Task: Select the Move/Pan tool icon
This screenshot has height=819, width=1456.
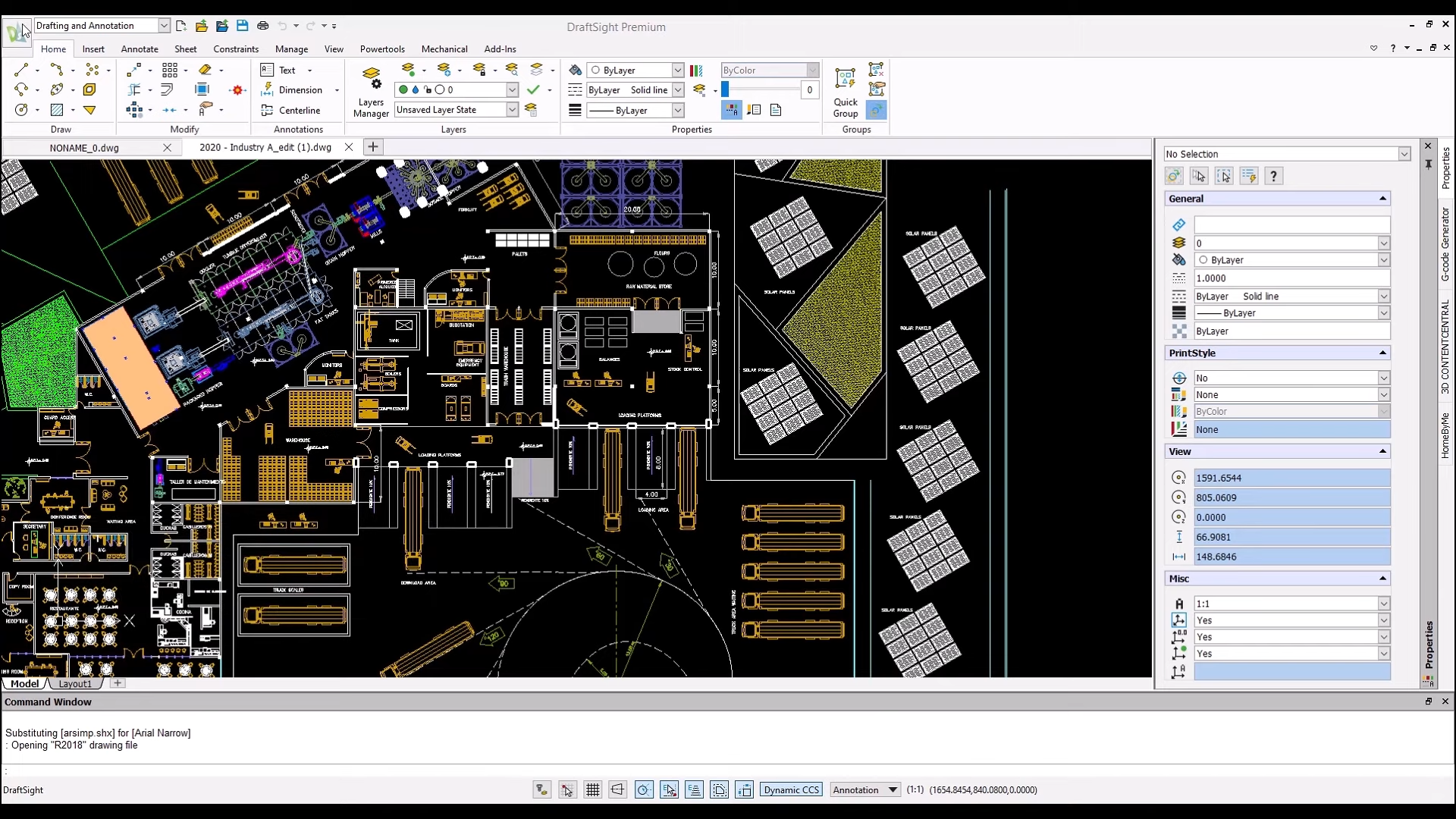Action: (x=133, y=69)
